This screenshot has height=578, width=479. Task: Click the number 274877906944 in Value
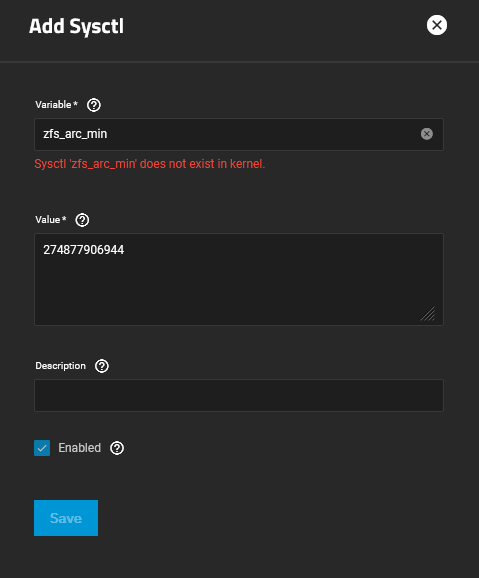pos(84,250)
